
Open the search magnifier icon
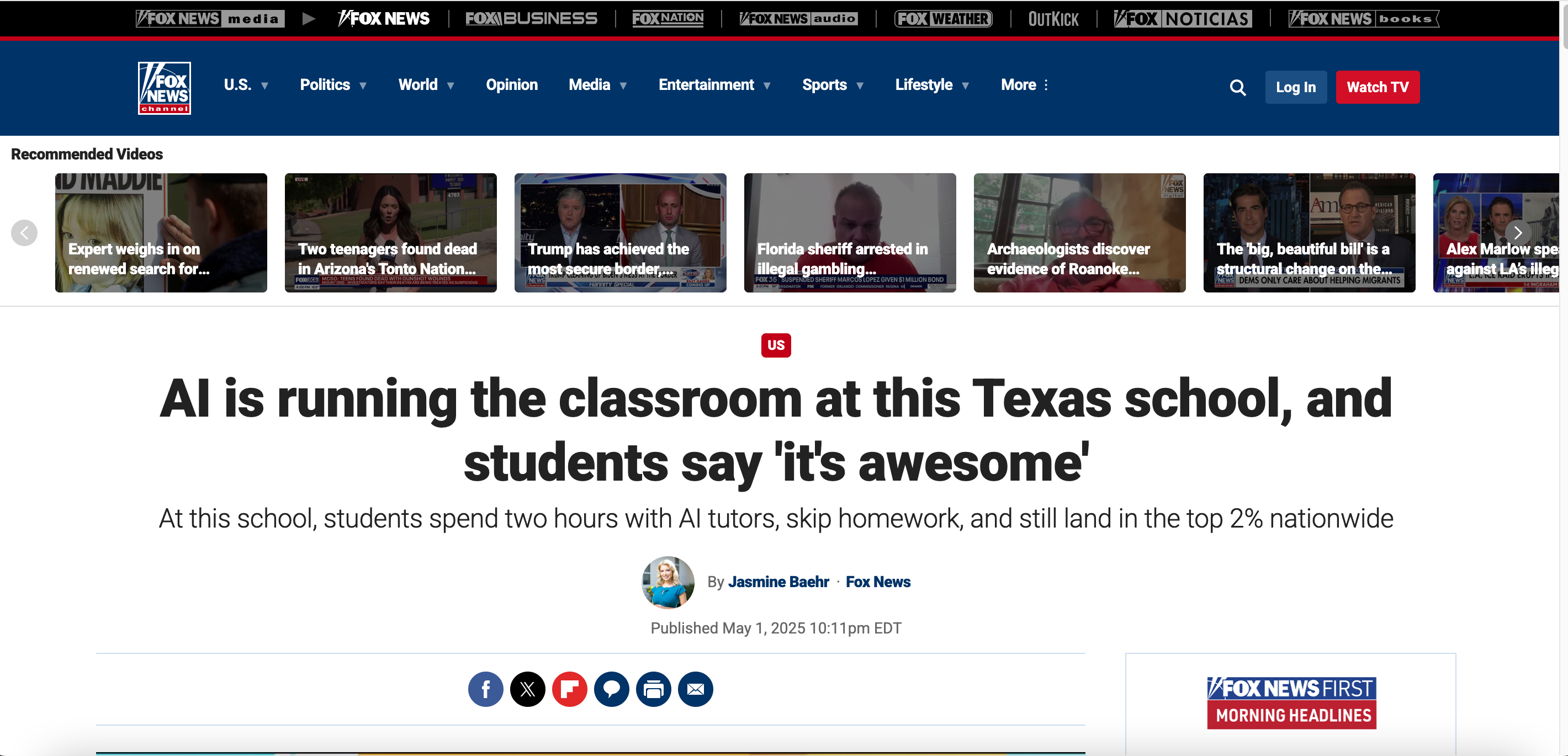(x=1237, y=88)
